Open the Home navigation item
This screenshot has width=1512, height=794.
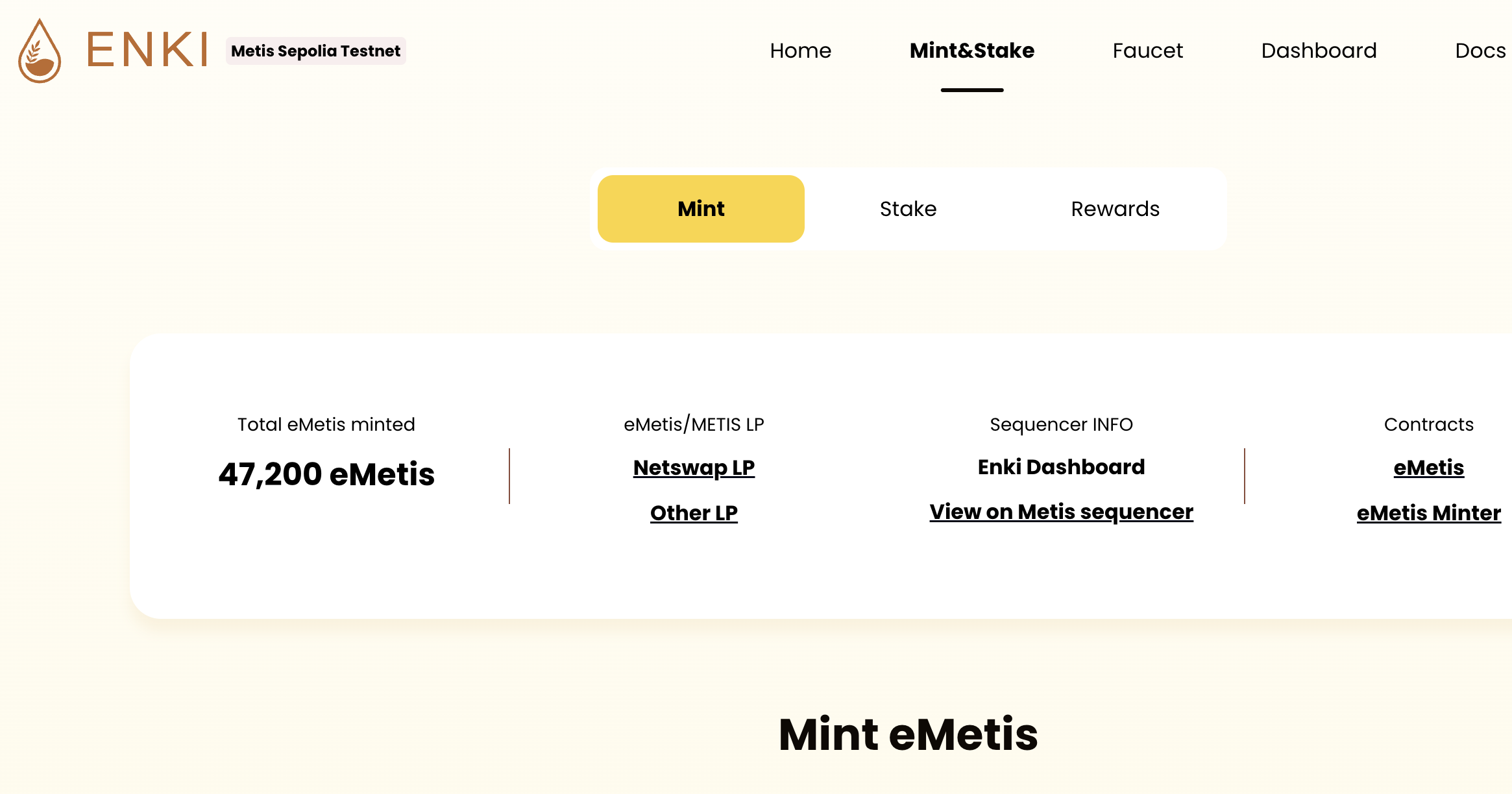coord(801,51)
